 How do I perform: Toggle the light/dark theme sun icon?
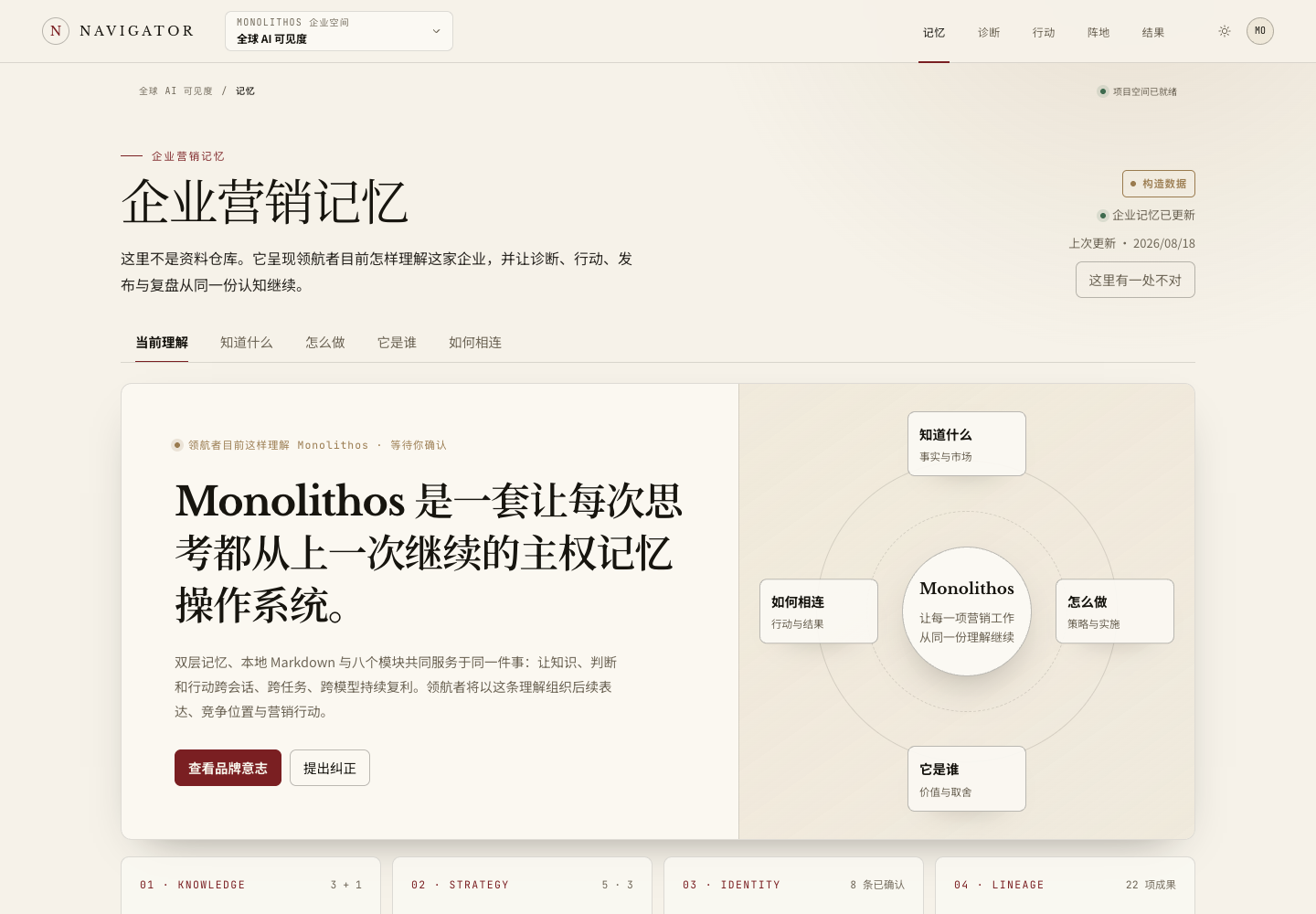point(1225,31)
